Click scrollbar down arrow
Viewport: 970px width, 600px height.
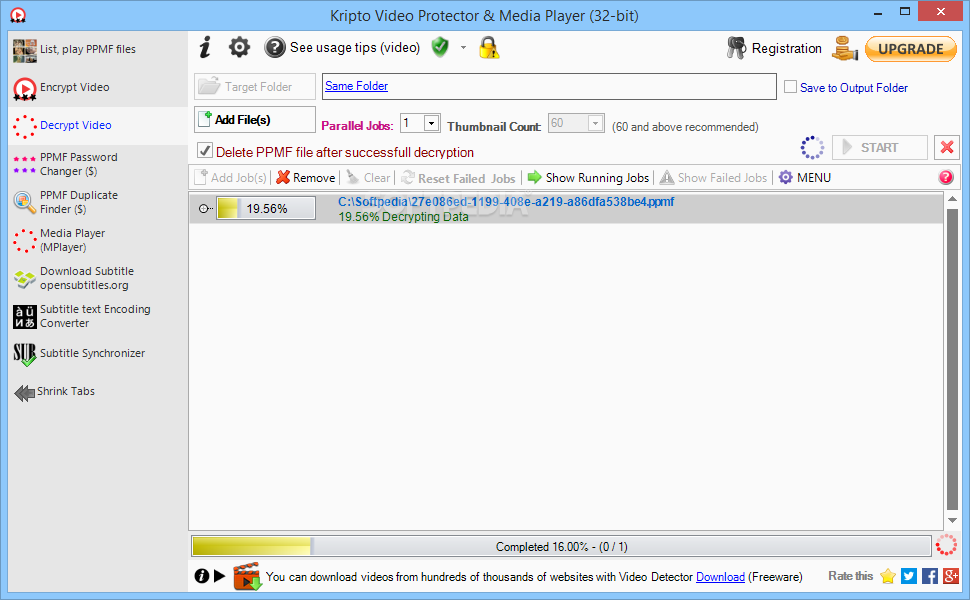[x=952, y=521]
